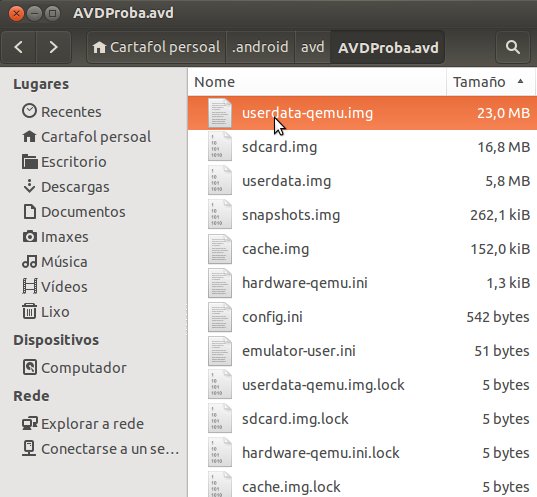Viewport: 537px width, 497px height.
Task: Click the folder icon beside Escritorio
Action: tap(29, 162)
